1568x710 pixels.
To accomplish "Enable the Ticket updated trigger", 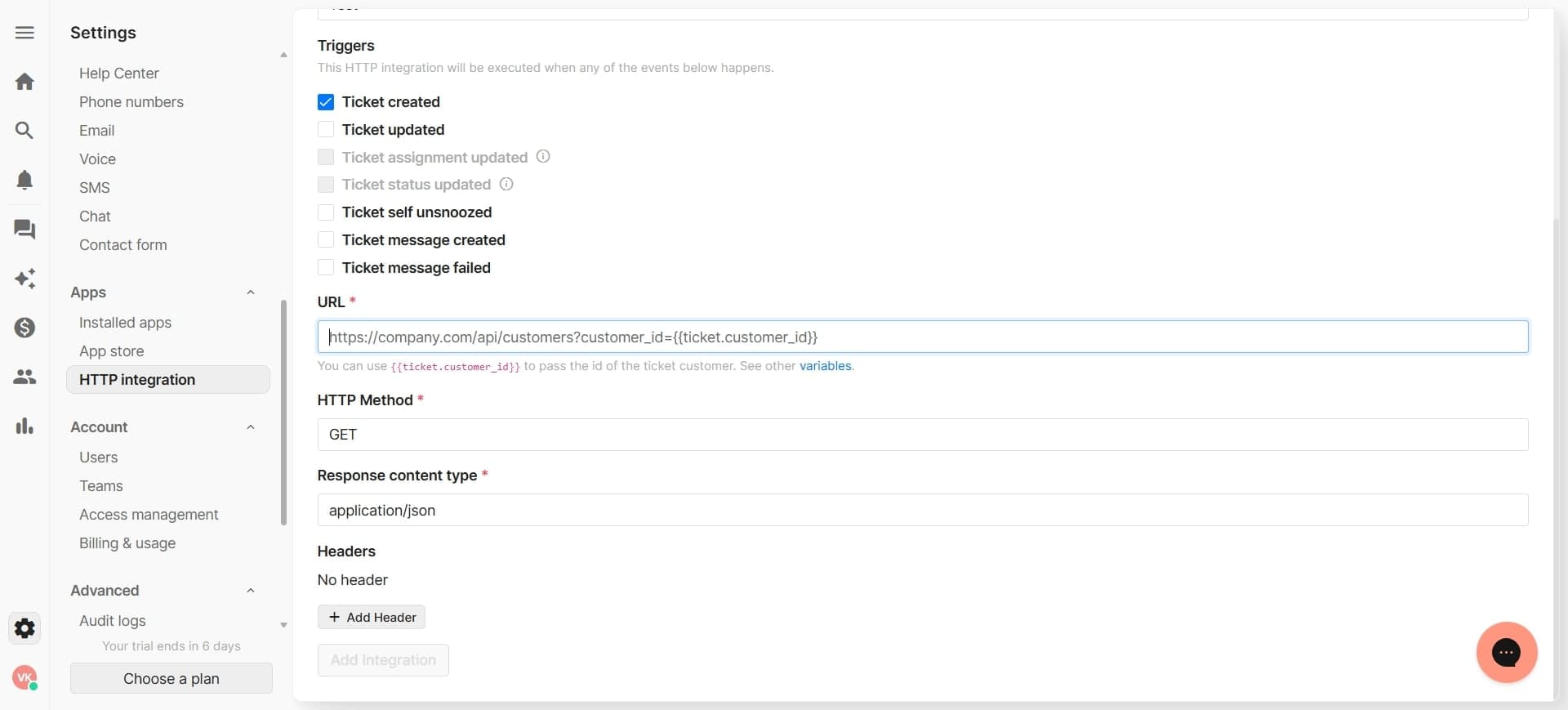I will [x=326, y=130].
